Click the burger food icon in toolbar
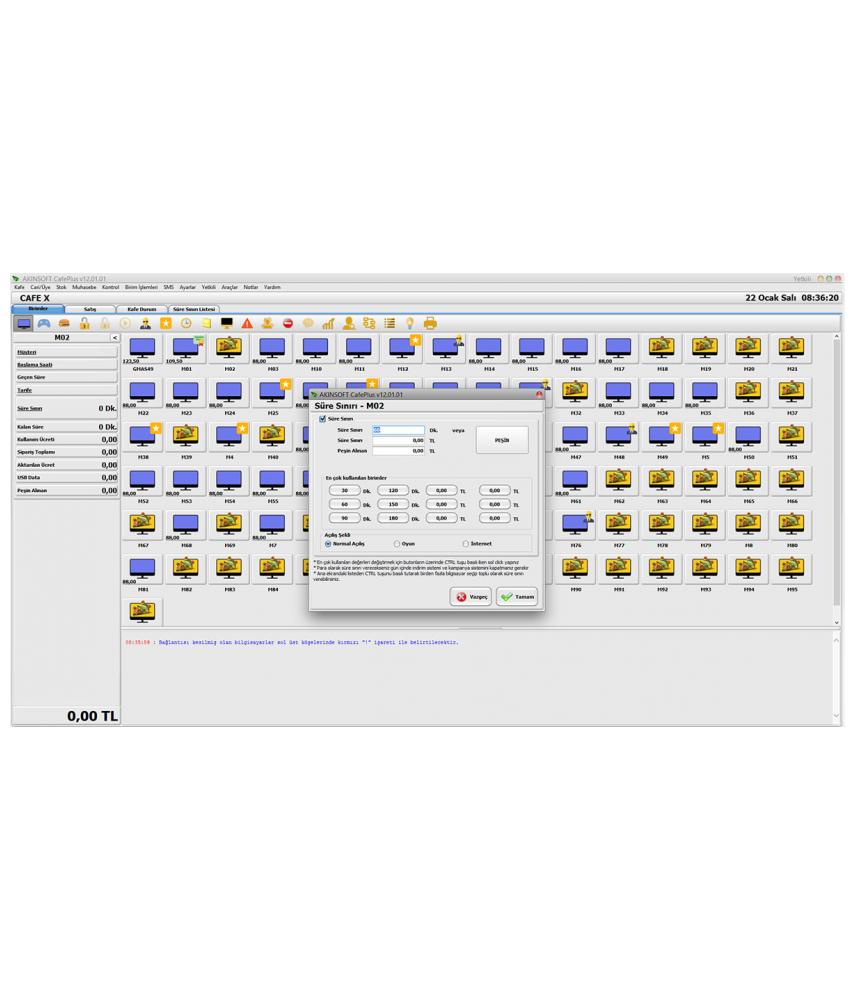 (64, 324)
